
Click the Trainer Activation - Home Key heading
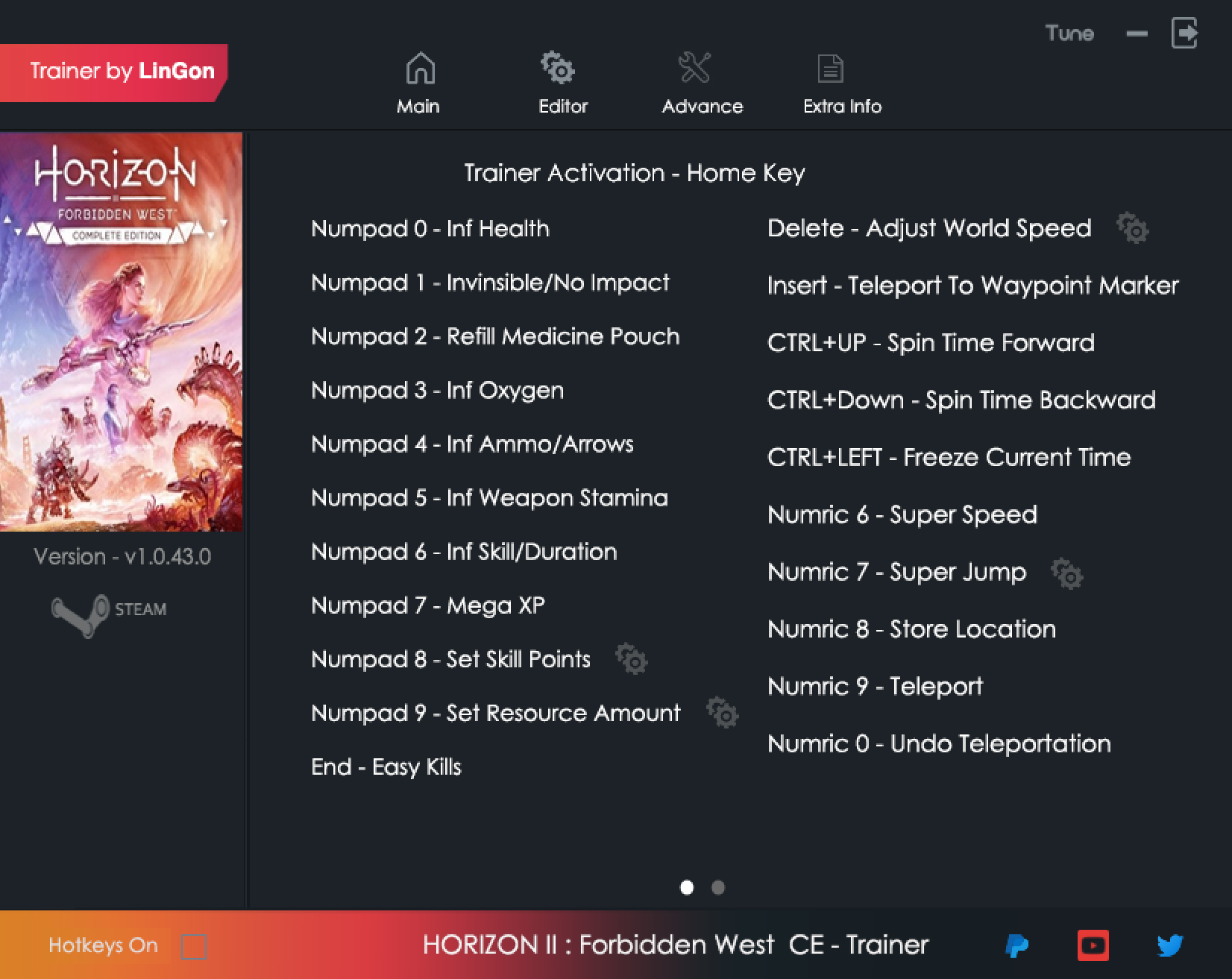tap(635, 174)
